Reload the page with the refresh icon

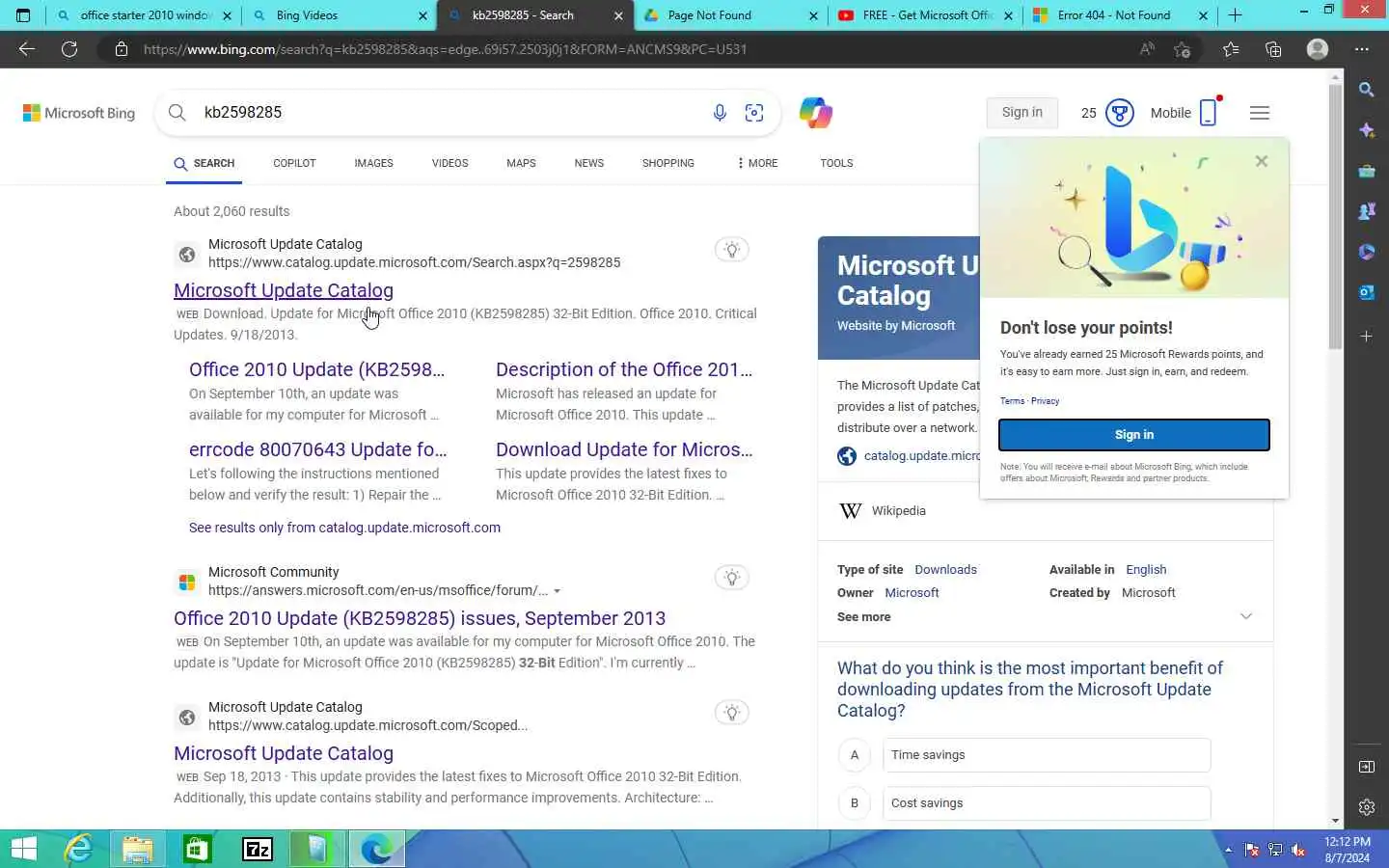[69, 49]
